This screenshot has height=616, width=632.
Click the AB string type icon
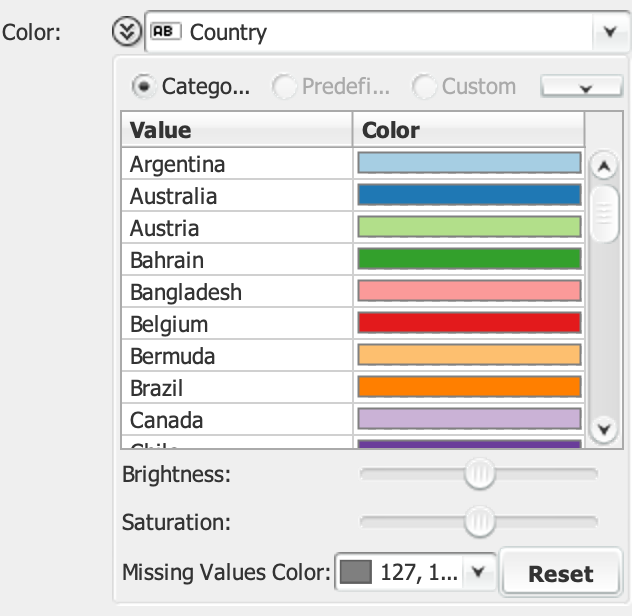163,32
